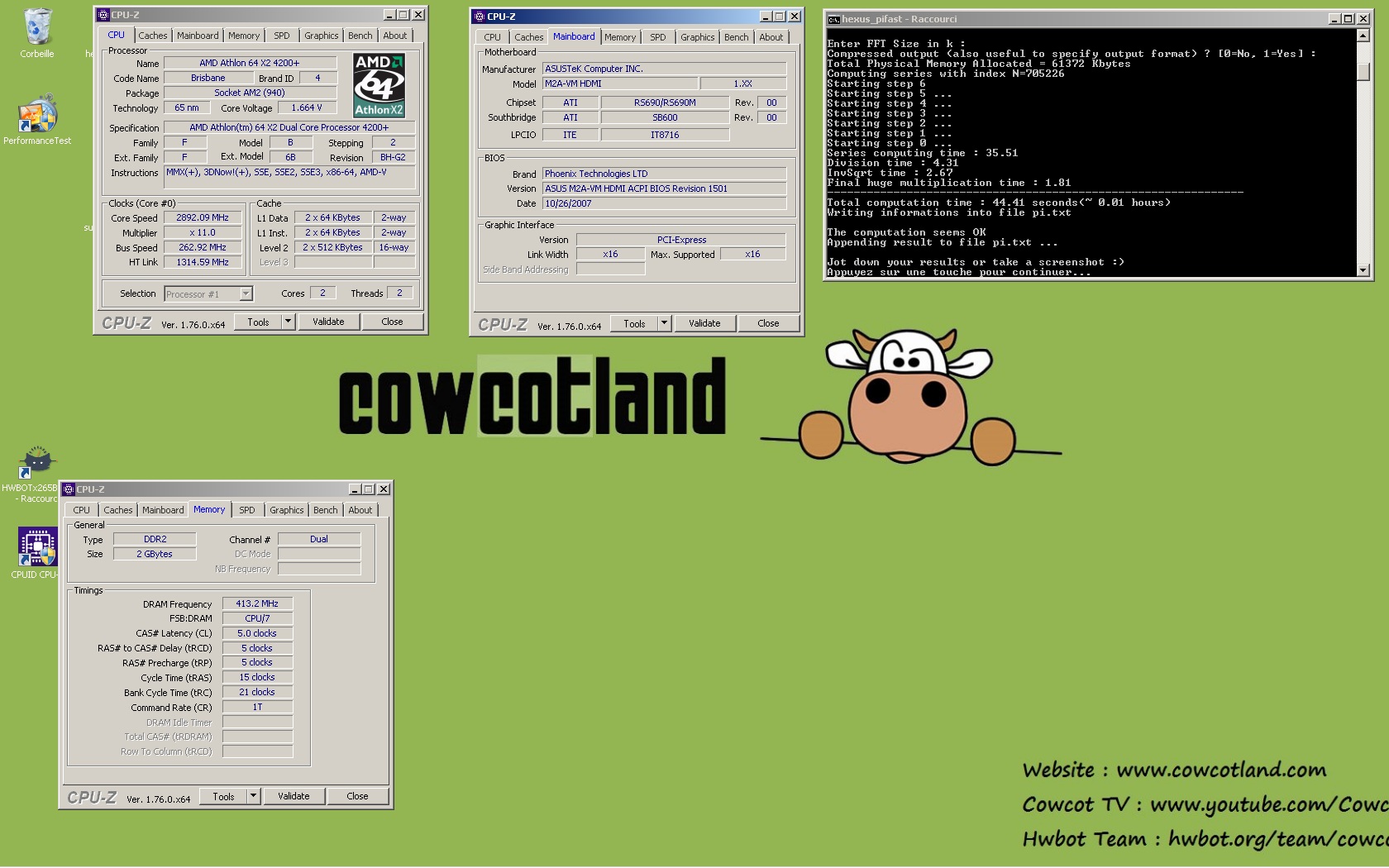Switch to Caches tab in the CPU window
This screenshot has height=868, width=1389.
tap(153, 36)
